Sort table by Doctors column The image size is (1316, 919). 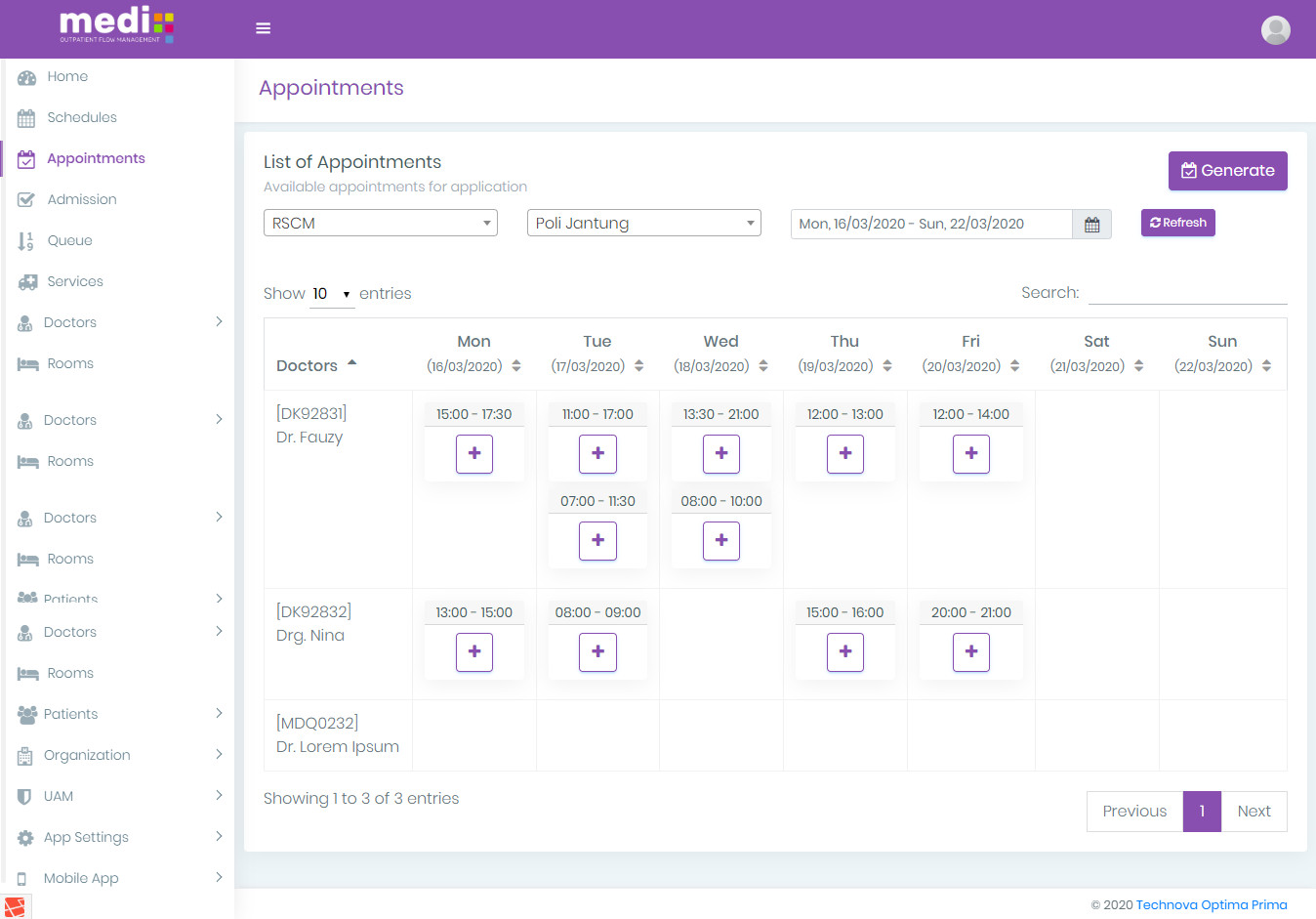pos(316,365)
